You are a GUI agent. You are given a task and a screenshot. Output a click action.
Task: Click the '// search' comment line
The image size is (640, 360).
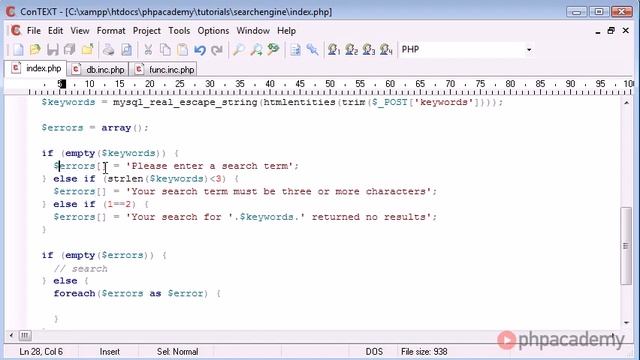point(80,269)
